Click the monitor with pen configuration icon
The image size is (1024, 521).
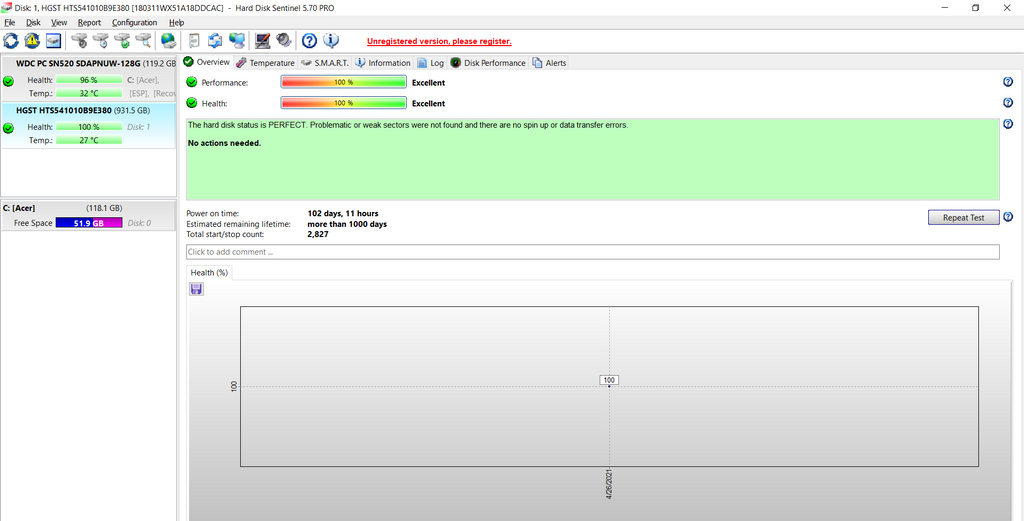pos(263,41)
